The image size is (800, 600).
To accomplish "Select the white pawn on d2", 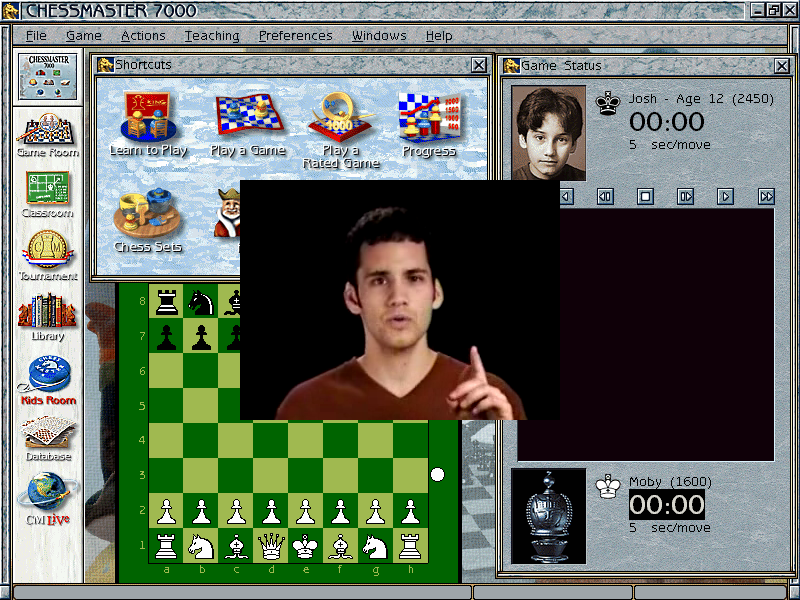I will tap(271, 510).
